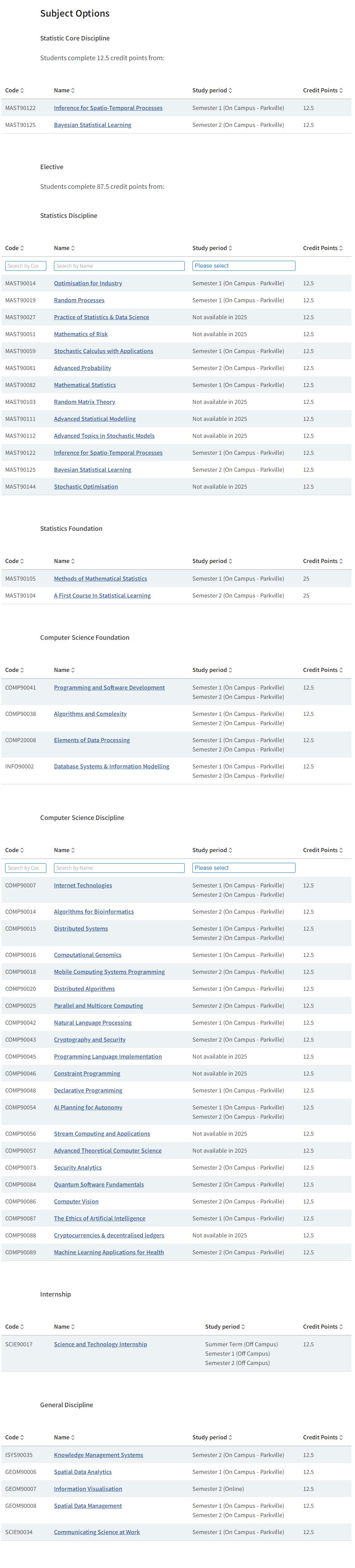Image resolution: width=355 pixels, height=1568 pixels.
Task: Open Programming and Software Development subject
Action: 109,688
